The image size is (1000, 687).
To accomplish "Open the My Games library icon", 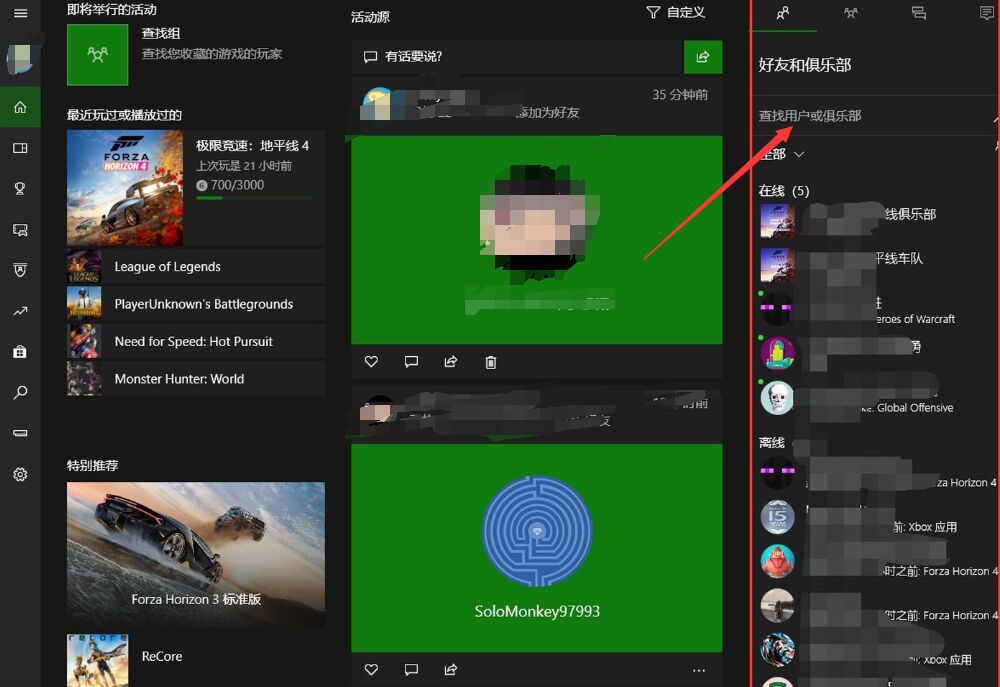I will 20,148.
